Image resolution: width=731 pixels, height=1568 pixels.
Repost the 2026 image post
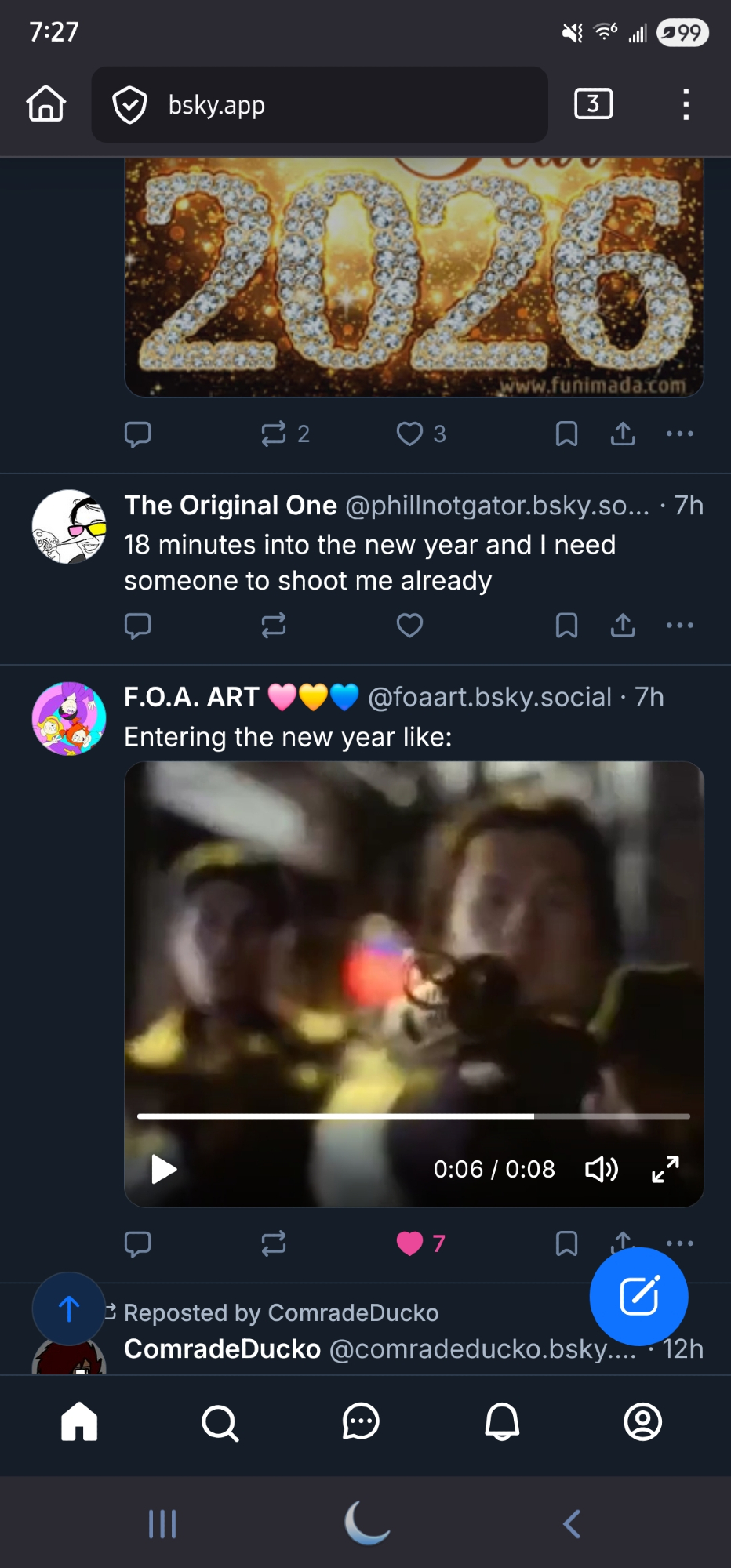274,434
